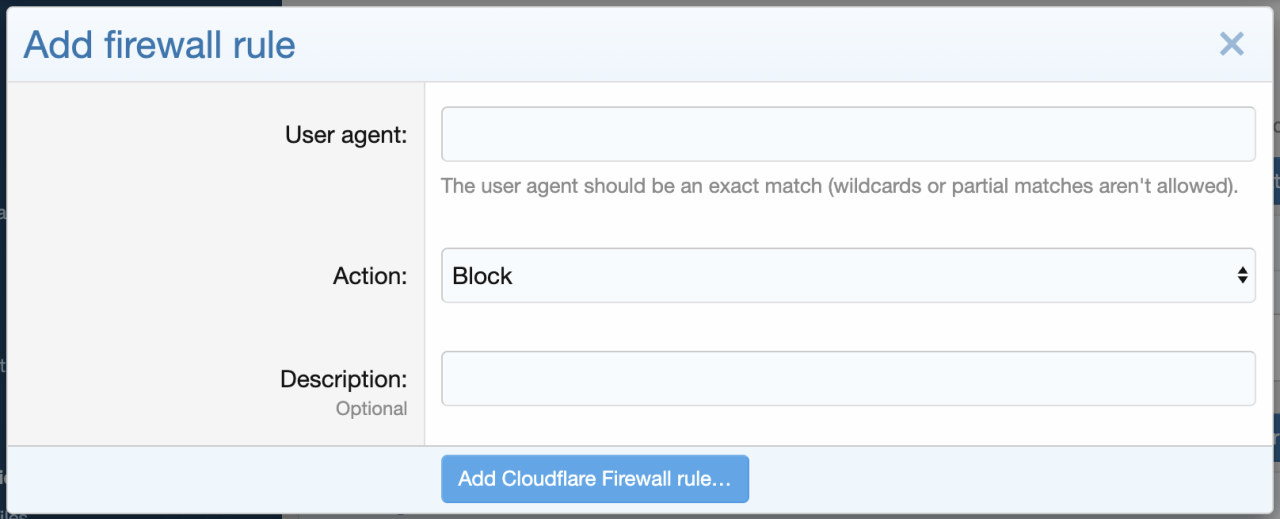Close the Add firewall rule dialog

[1231, 44]
